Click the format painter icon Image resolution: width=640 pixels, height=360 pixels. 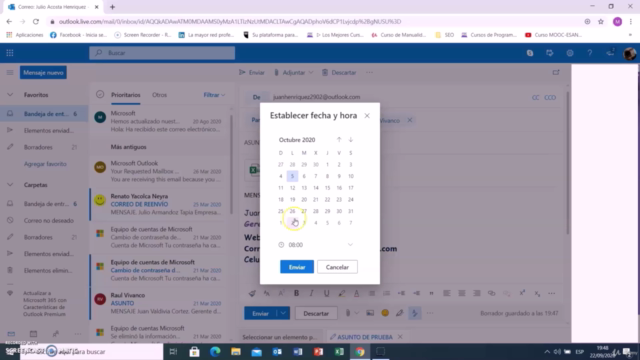pyautogui.click(x=252, y=293)
